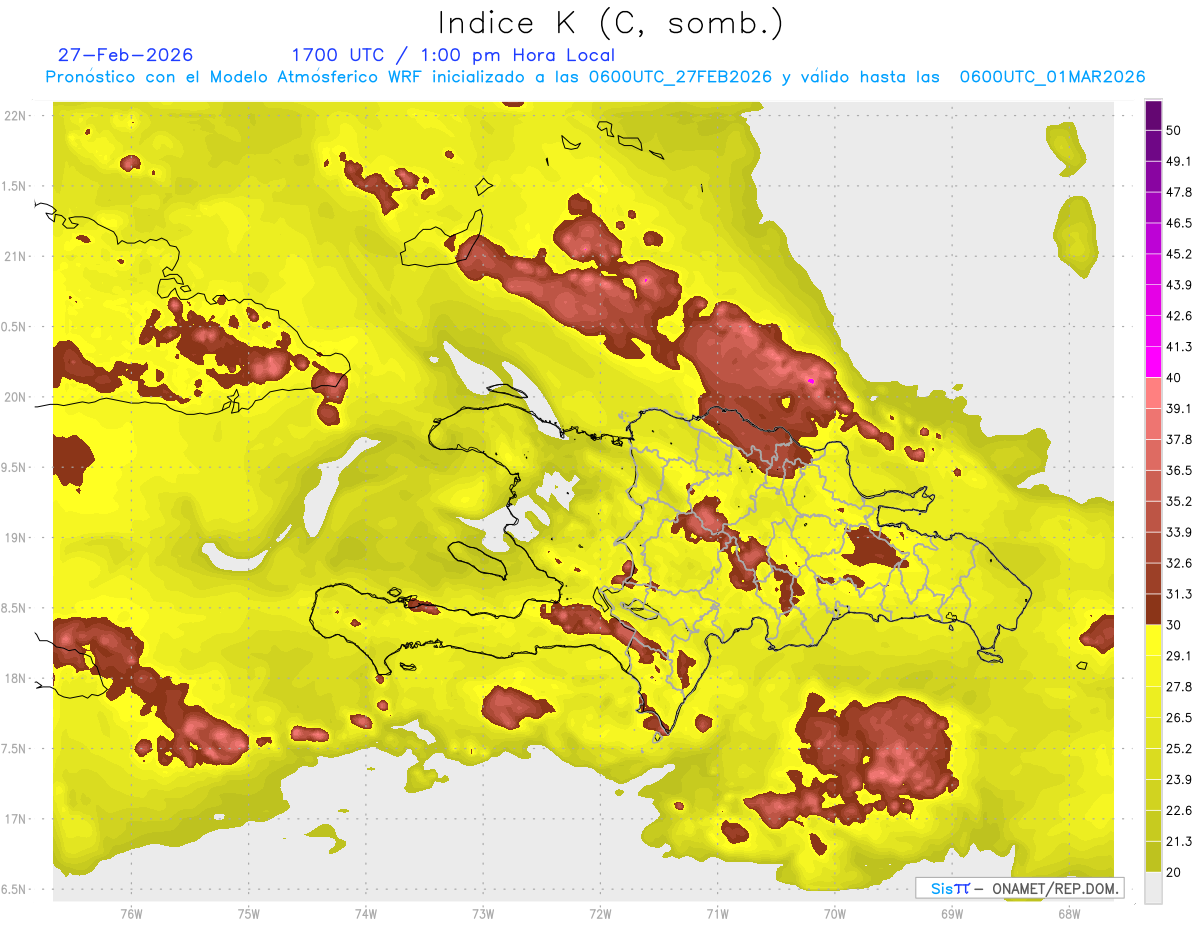Viewport: 1200px width, 927px height.
Task: Click longitude label '76W'
Action: tap(131, 913)
